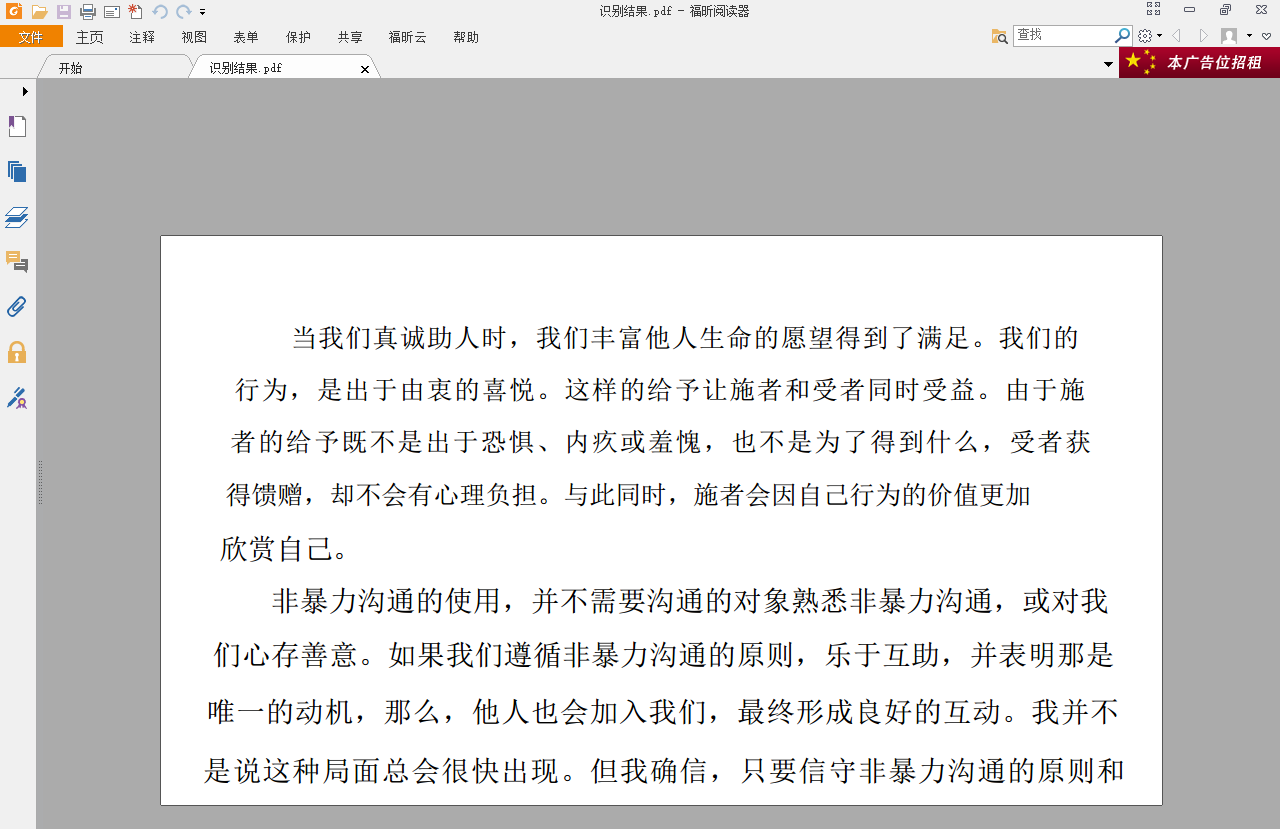Open the digital signatures panel
Image resolution: width=1280 pixels, height=829 pixels.
click(17, 398)
